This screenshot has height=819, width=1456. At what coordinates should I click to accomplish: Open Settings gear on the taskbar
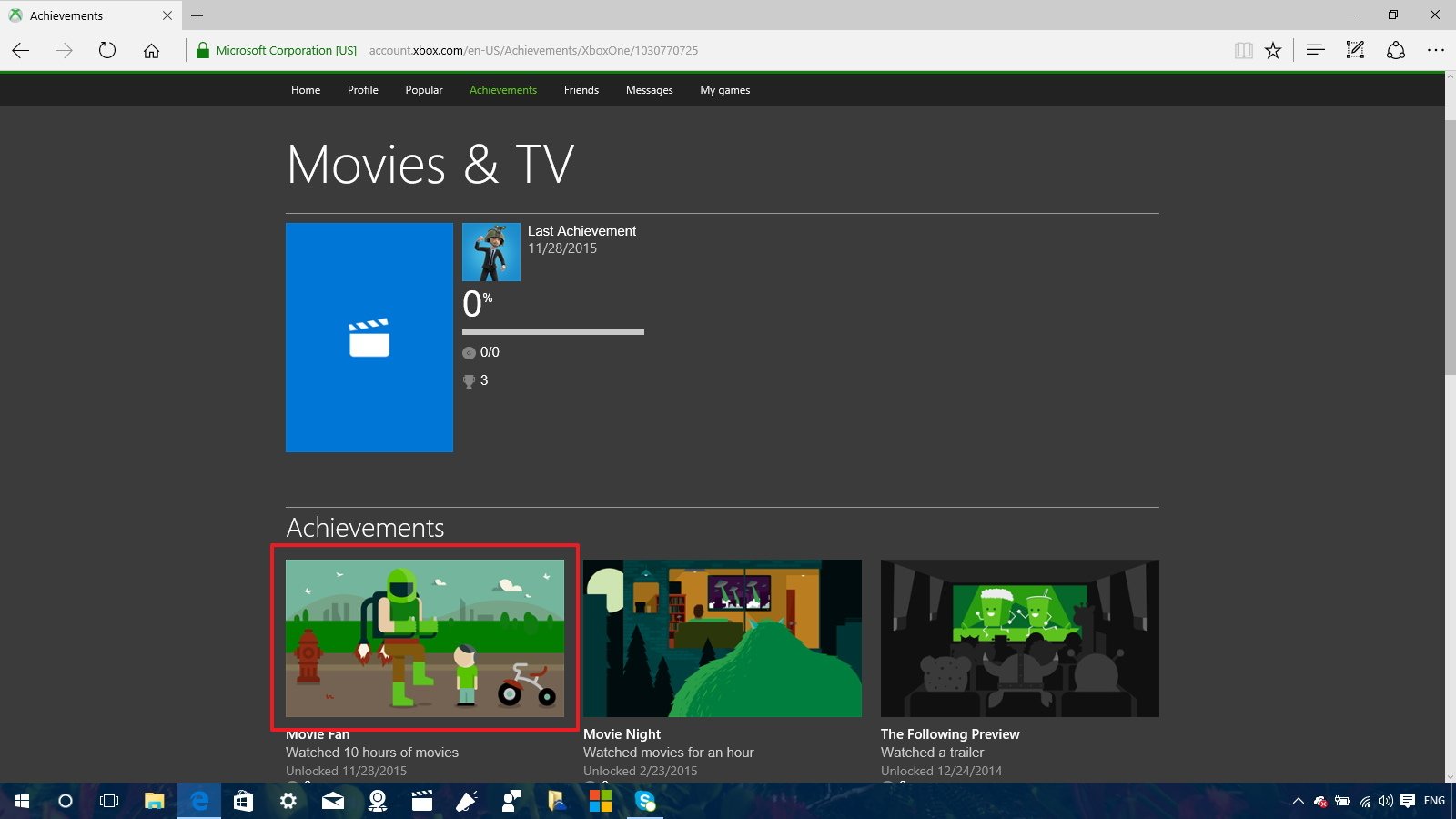[288, 801]
